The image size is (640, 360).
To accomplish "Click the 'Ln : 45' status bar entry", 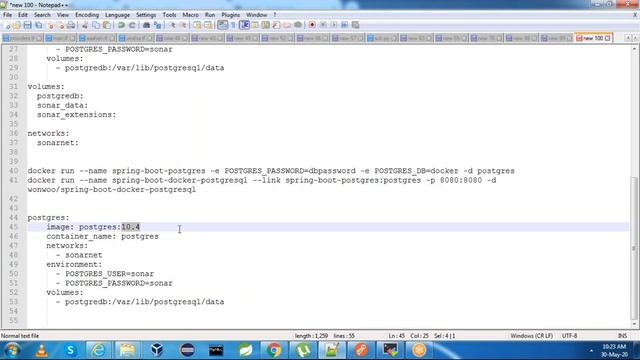I will 396,336.
